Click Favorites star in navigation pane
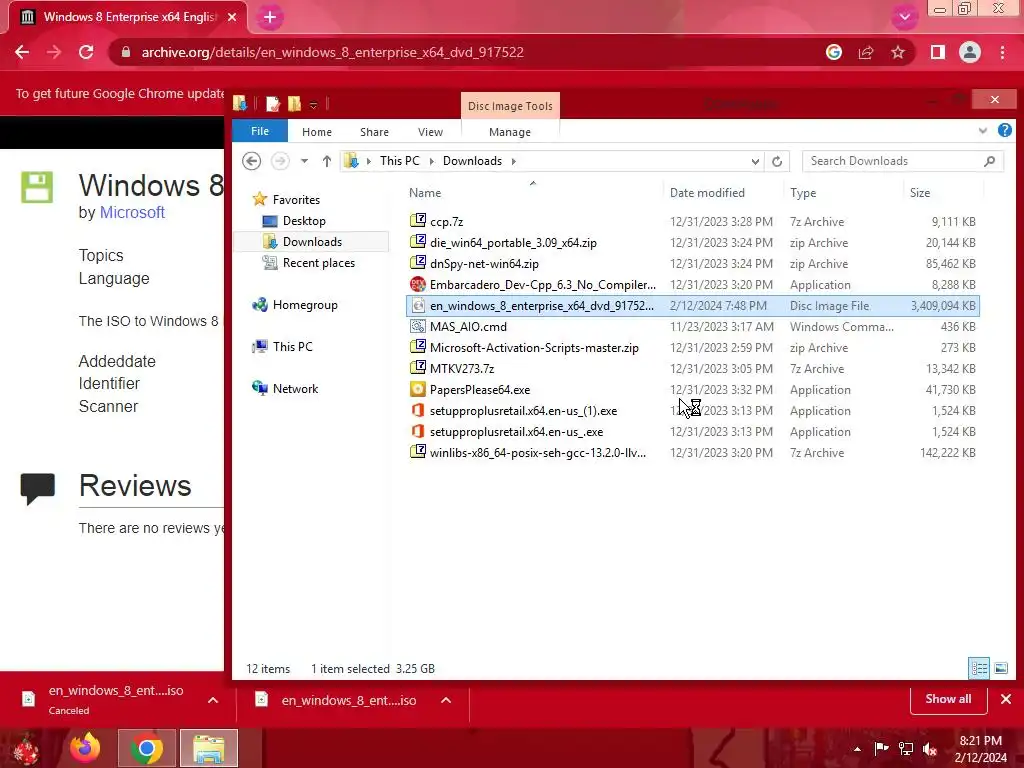The image size is (1024, 768). click(x=260, y=199)
